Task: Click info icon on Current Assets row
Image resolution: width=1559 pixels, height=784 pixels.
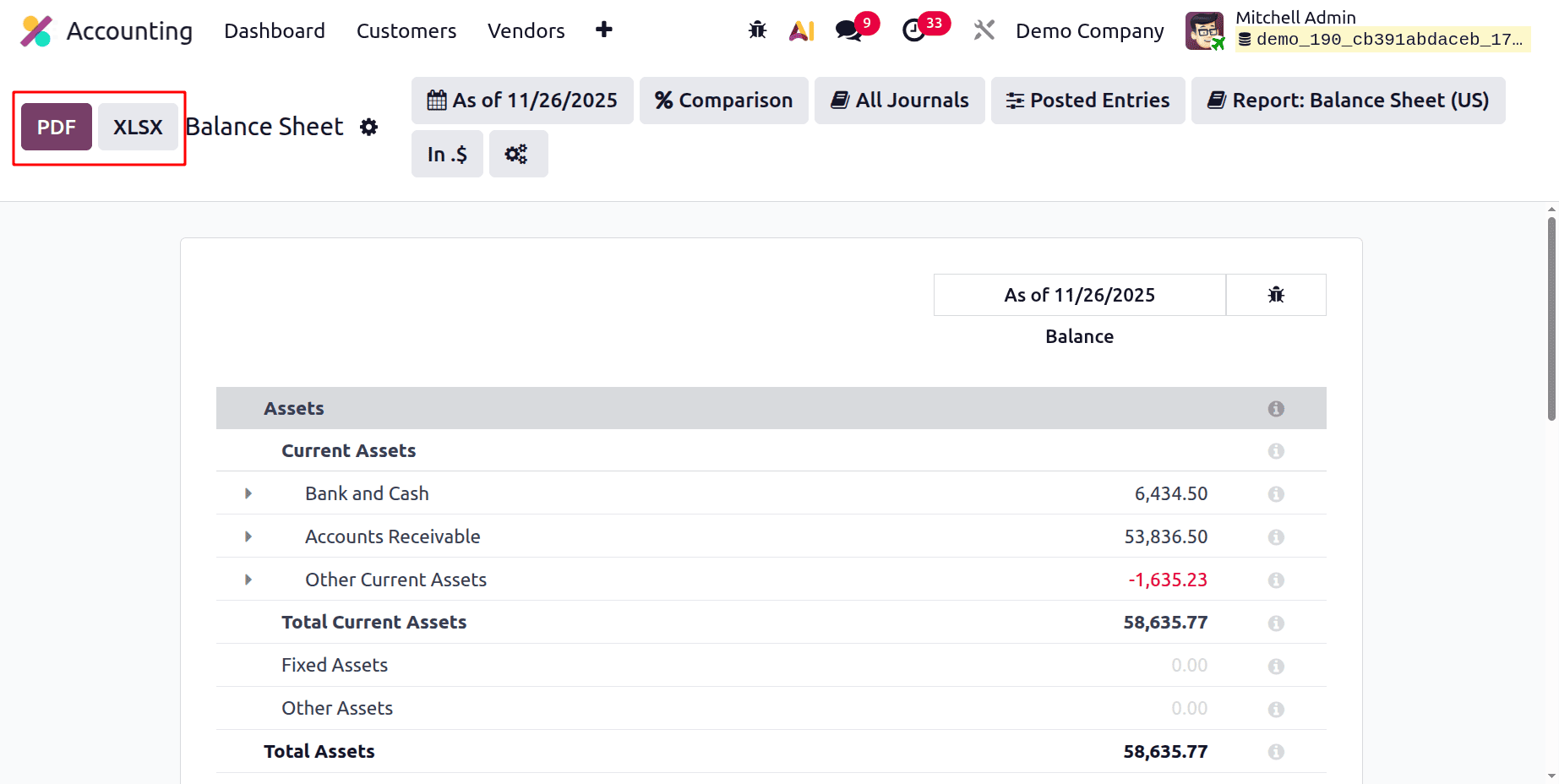Action: (x=1276, y=451)
